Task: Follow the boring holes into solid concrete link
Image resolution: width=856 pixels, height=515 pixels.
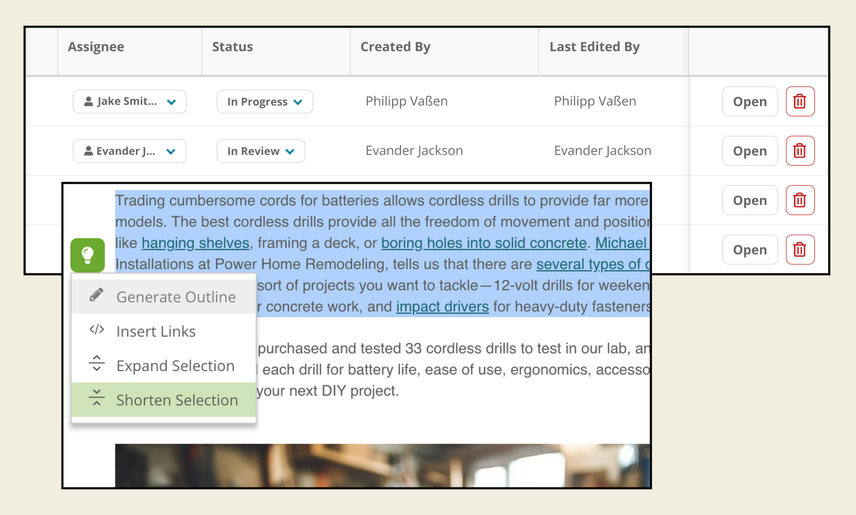Action: (484, 243)
